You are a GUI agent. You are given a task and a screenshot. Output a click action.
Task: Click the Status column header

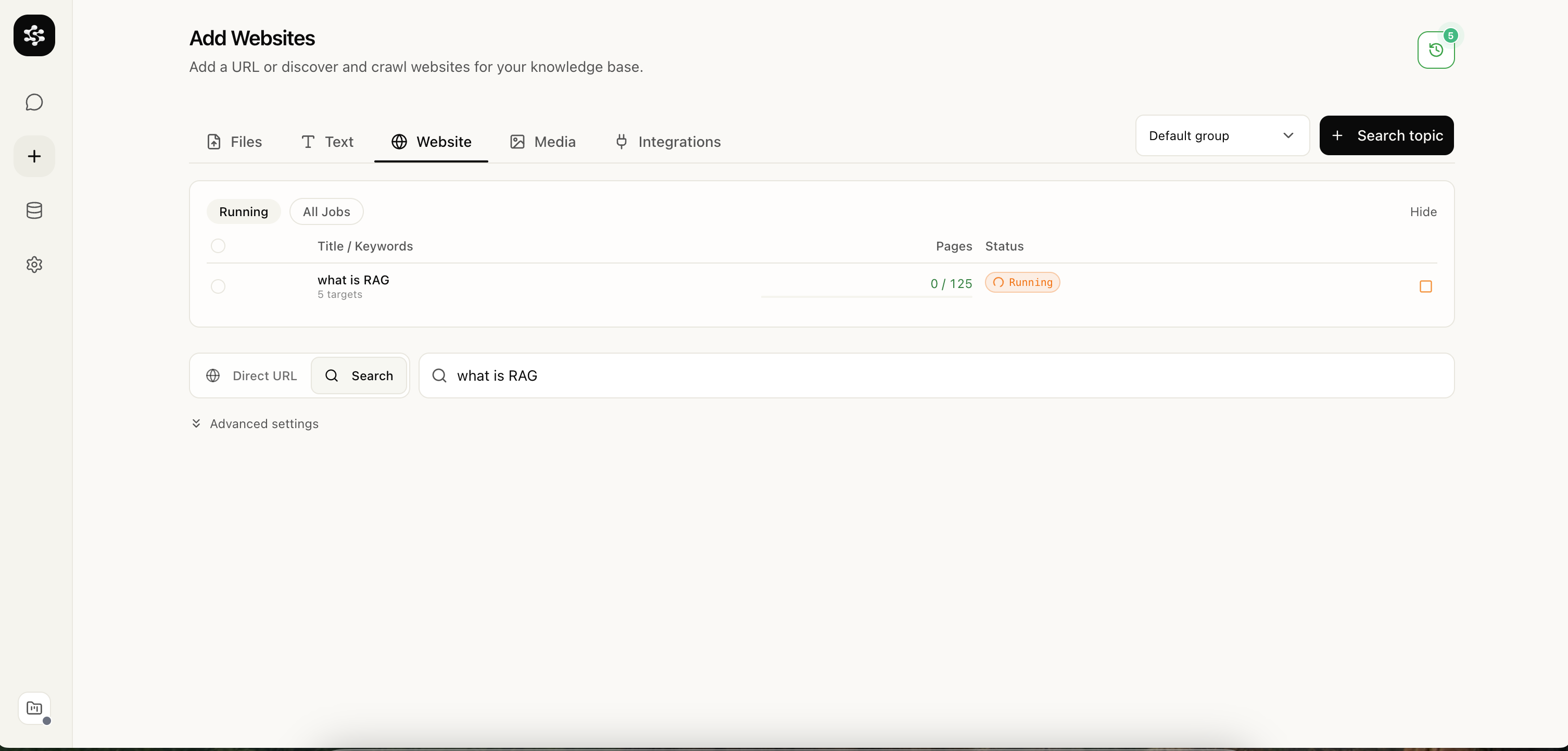click(1004, 246)
